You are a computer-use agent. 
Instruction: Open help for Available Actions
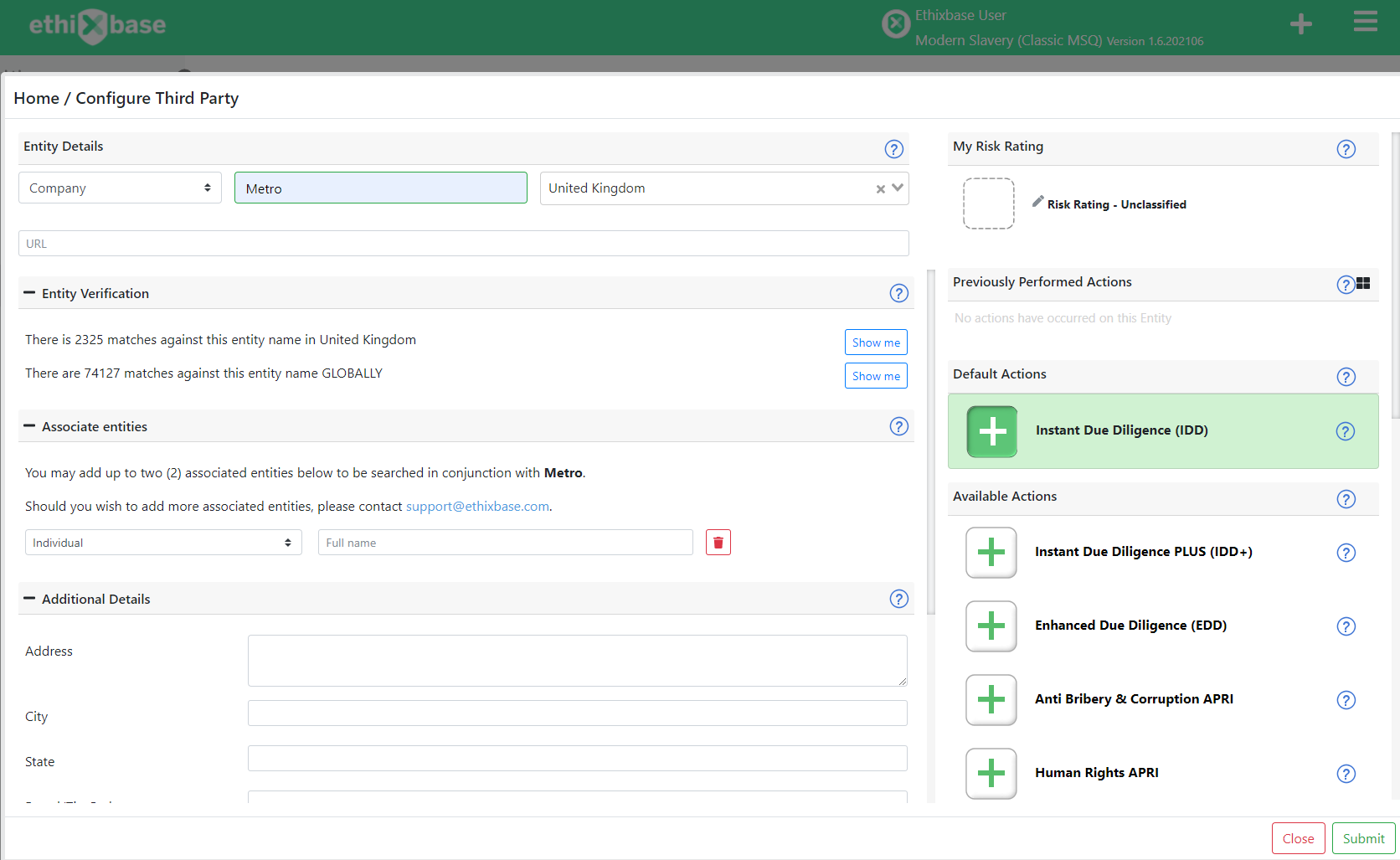[1346, 499]
